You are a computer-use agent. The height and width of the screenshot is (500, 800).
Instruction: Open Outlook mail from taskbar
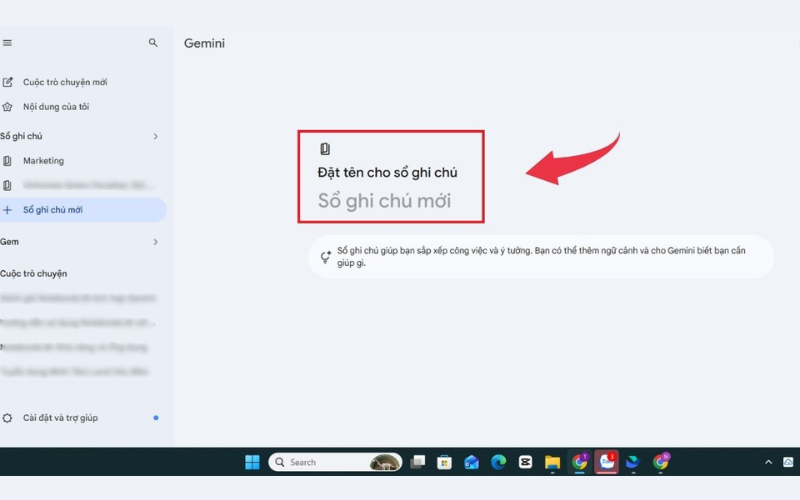(471, 462)
